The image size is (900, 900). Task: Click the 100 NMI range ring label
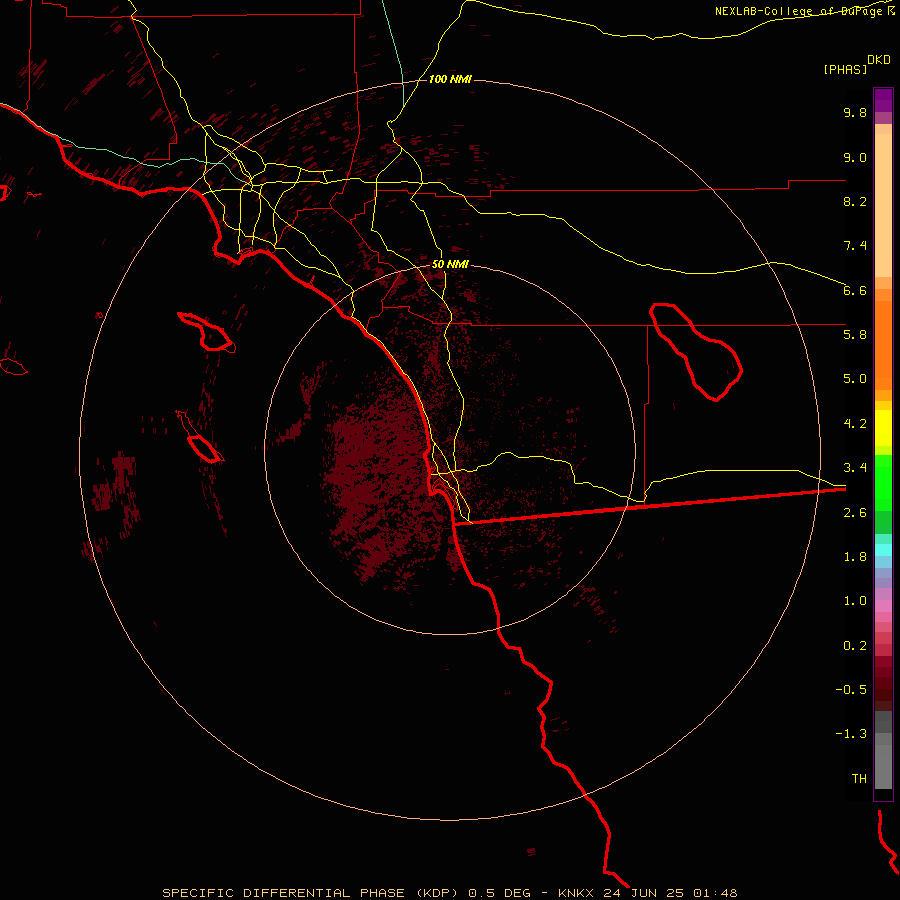click(x=450, y=79)
